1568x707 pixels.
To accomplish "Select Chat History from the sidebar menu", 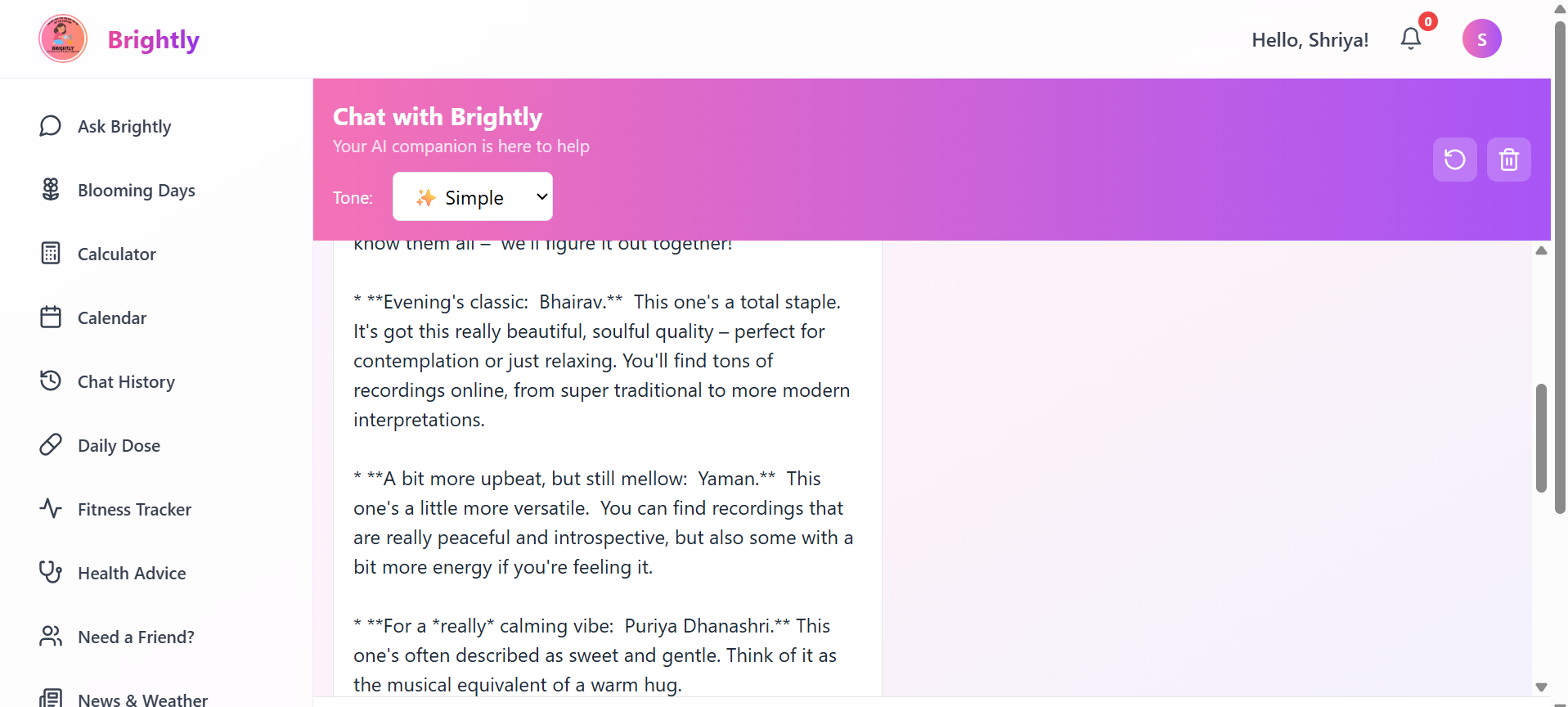I will point(126,381).
